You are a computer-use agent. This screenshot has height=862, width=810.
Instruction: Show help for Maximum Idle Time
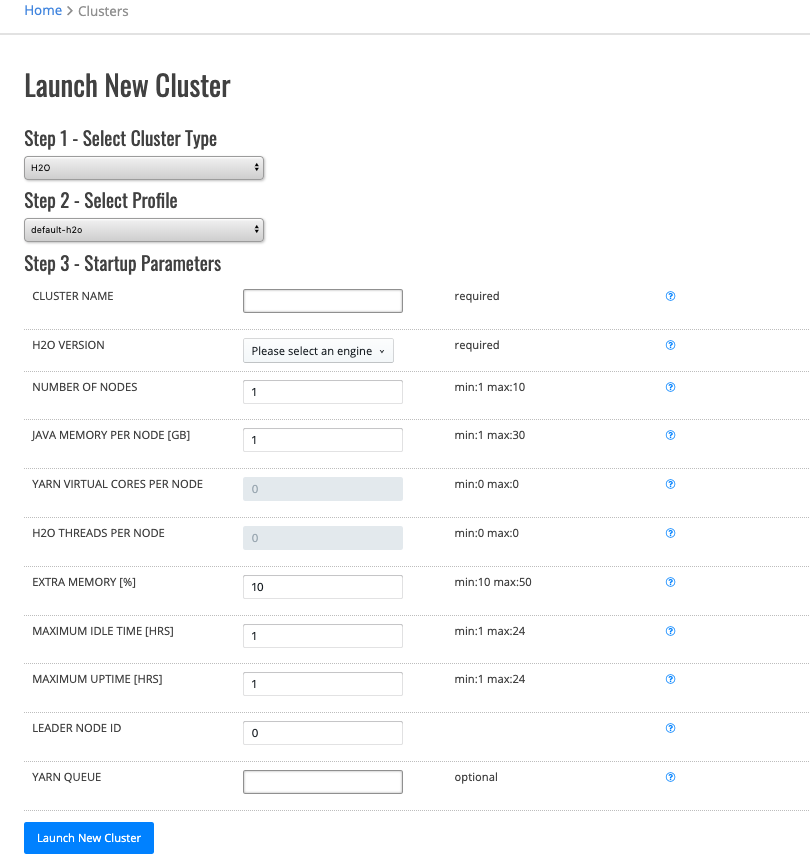pyautogui.click(x=670, y=631)
